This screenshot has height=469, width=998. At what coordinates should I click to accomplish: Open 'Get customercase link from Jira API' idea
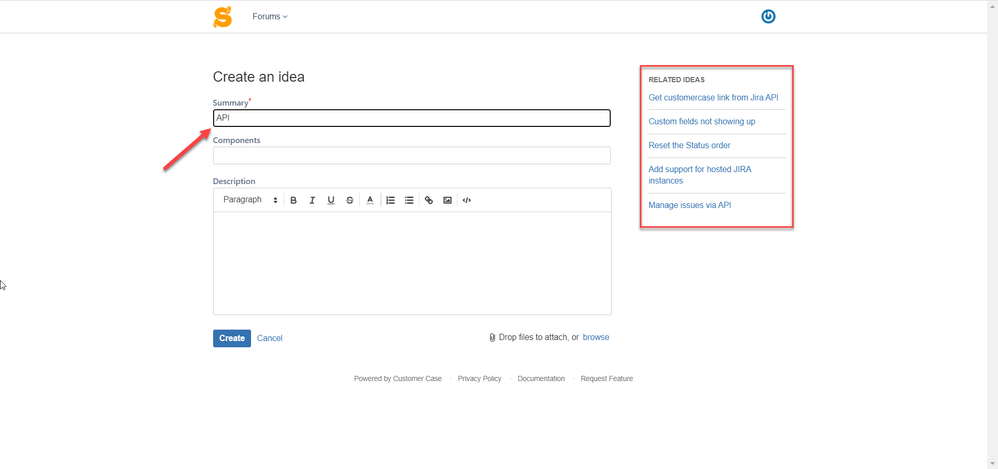(713, 97)
